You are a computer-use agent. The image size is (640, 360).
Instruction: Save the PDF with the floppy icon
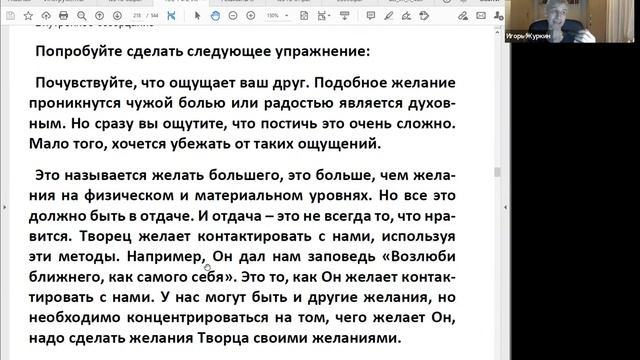tap(11, 16)
